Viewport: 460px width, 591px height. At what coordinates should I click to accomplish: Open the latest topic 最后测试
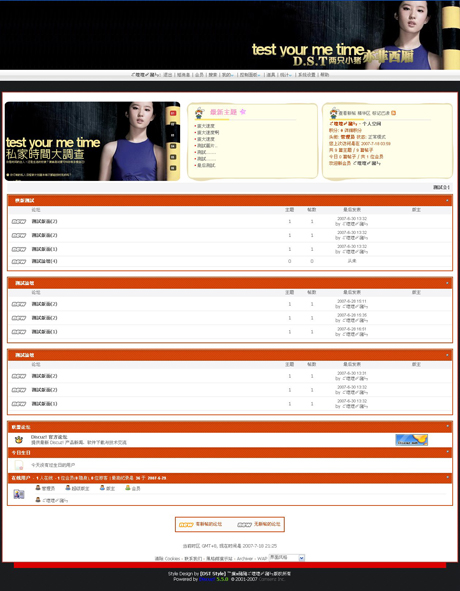206,165
